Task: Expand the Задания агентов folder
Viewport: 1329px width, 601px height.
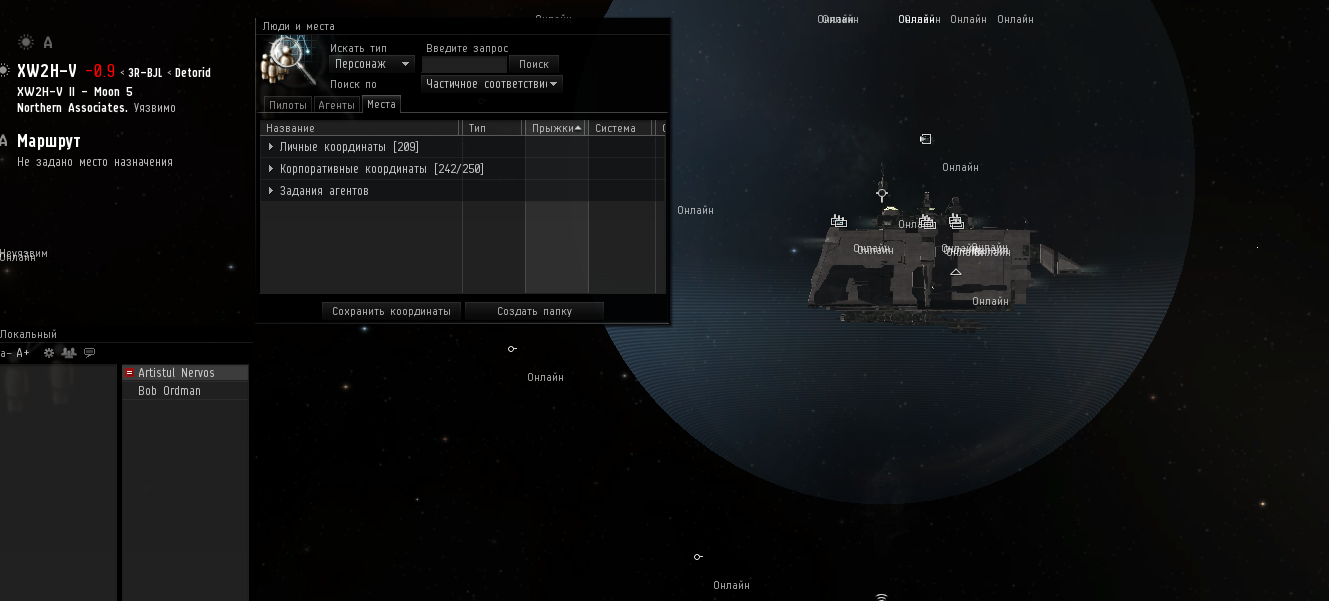Action: 271,191
